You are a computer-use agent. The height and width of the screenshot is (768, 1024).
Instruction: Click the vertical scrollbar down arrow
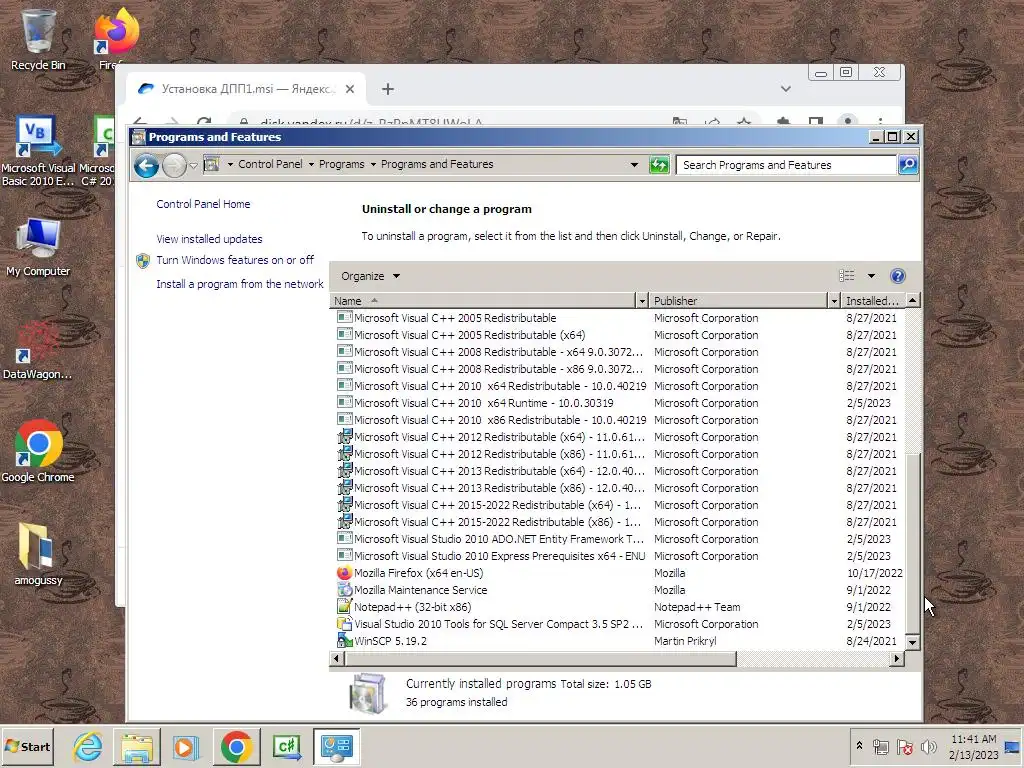(913, 642)
